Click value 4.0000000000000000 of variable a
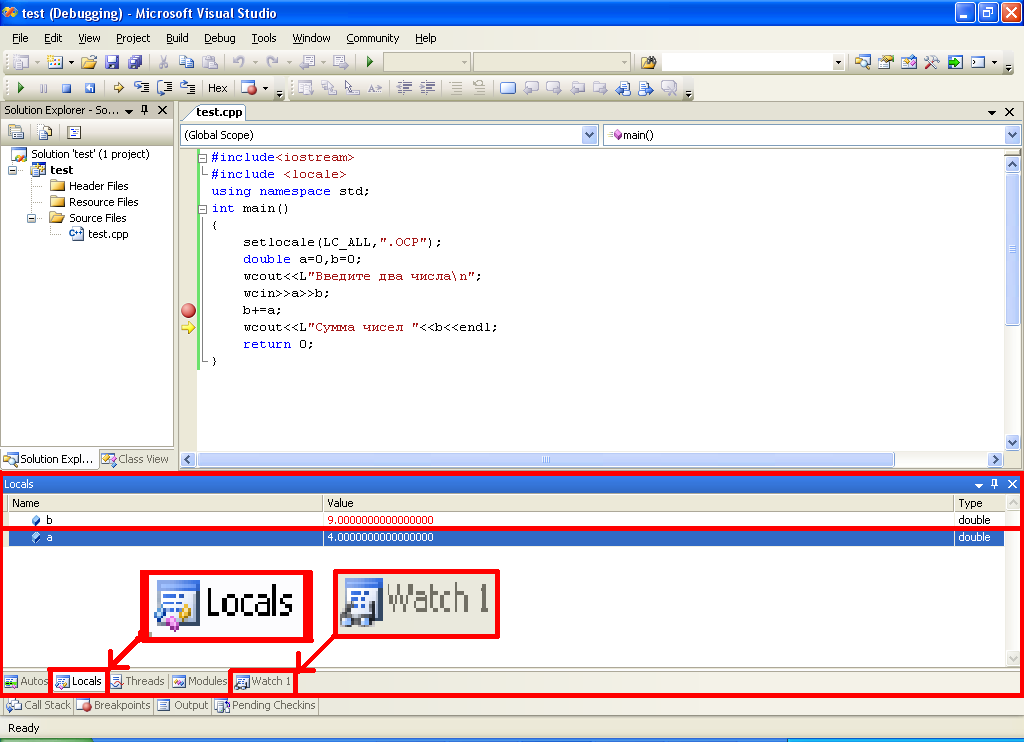Image resolution: width=1024 pixels, height=742 pixels. click(381, 537)
